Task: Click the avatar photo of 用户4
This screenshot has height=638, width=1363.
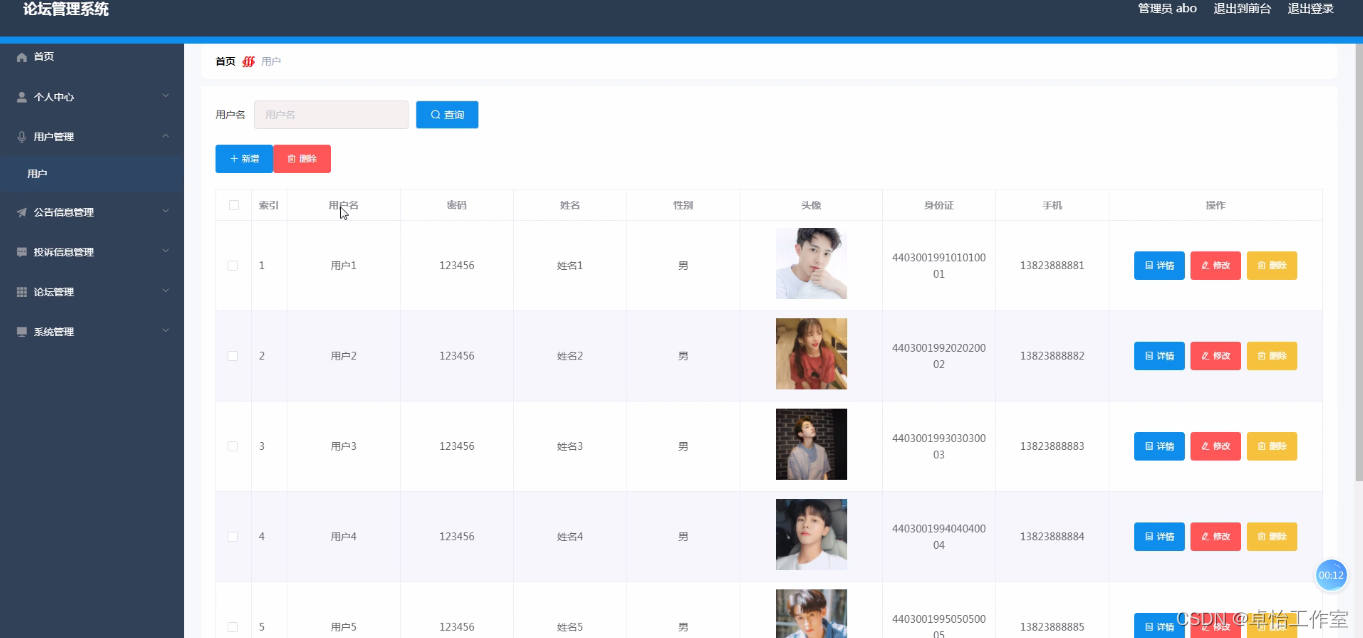Action: point(811,535)
